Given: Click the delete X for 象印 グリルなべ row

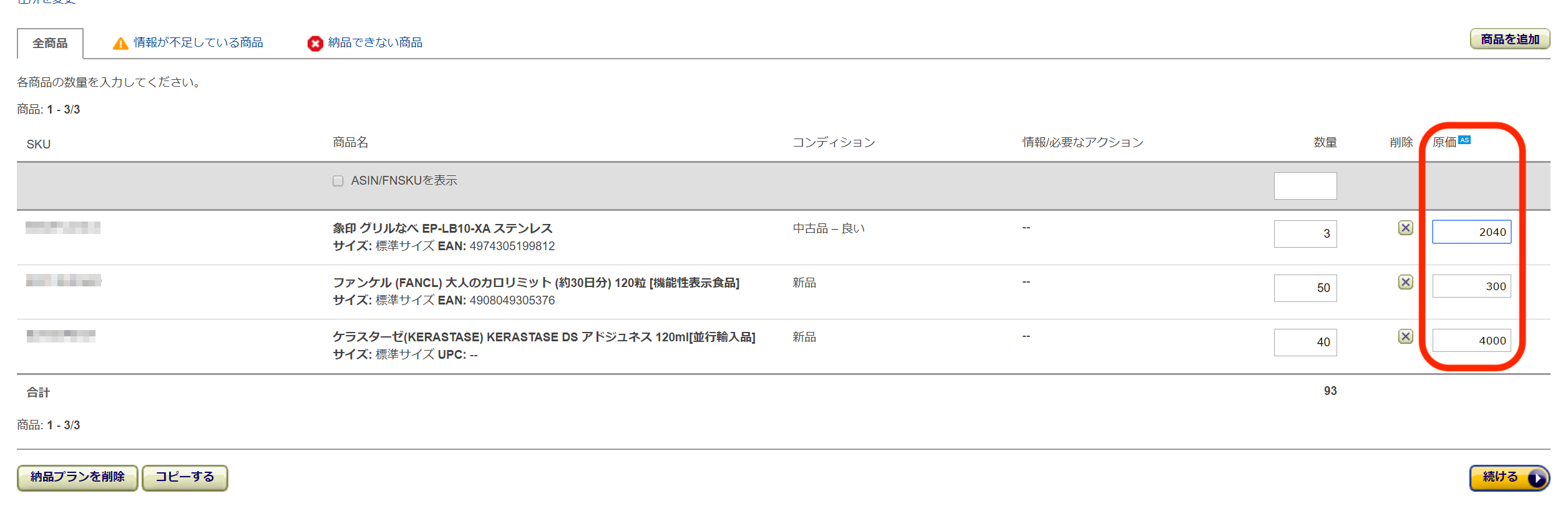Looking at the screenshot, I should [x=1405, y=228].
